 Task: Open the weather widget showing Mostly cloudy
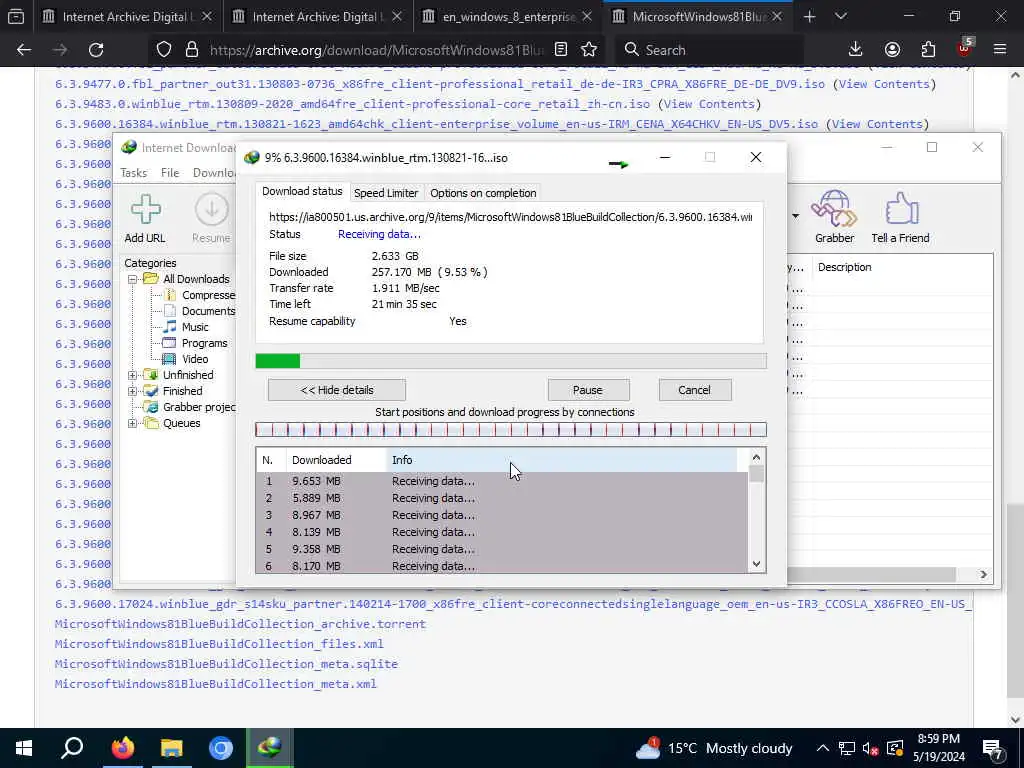pos(713,748)
